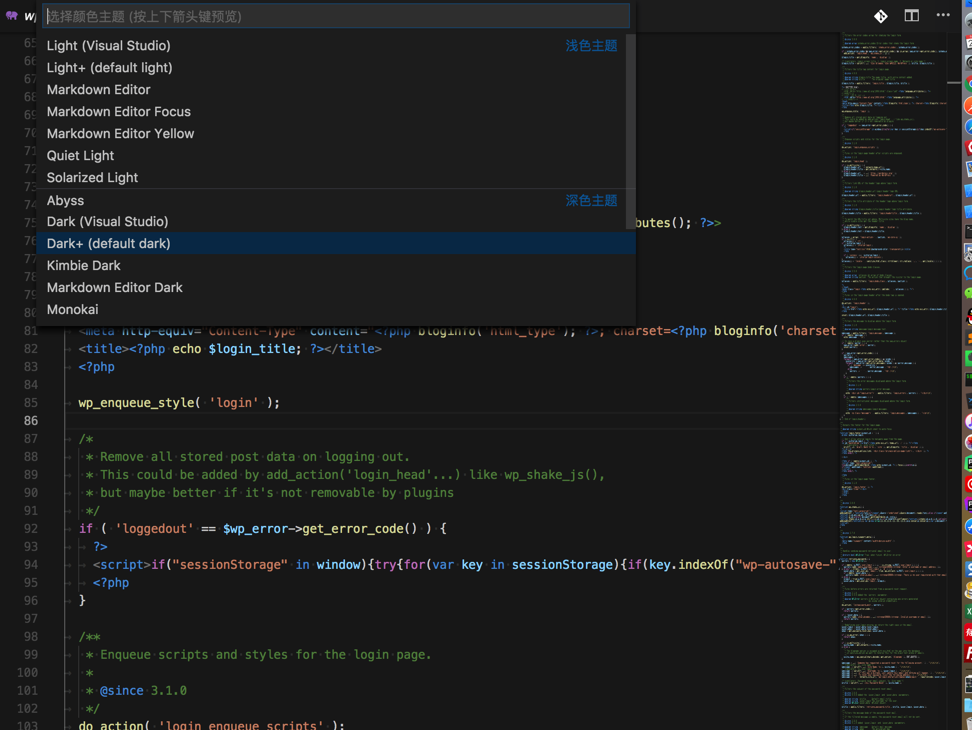Select the Markdown Editor Dark theme

pos(336,288)
